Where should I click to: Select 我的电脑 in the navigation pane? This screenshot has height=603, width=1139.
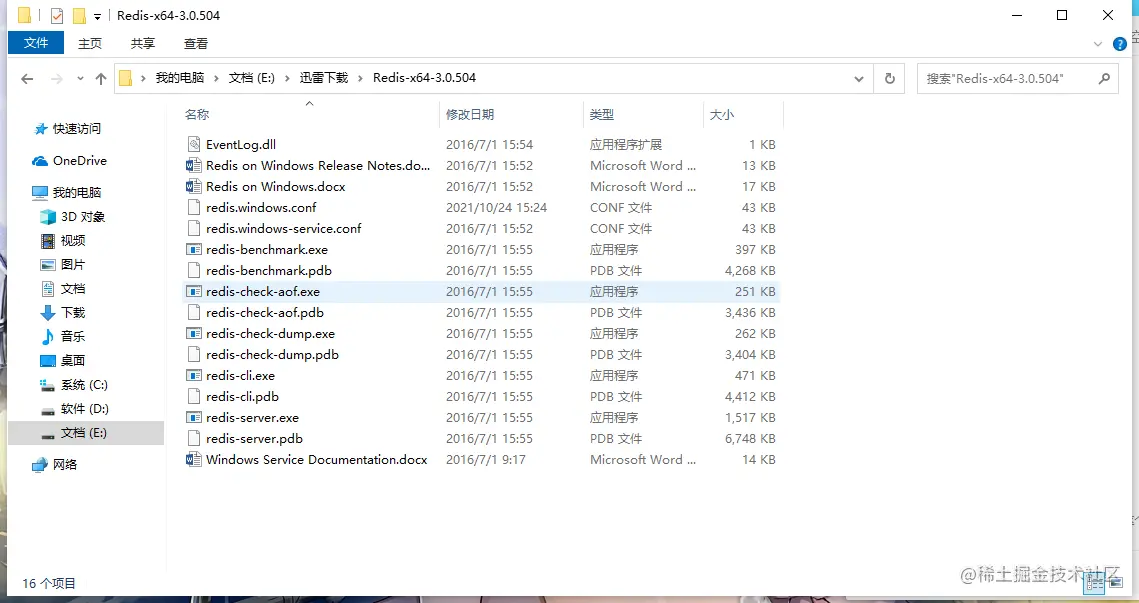(67, 193)
